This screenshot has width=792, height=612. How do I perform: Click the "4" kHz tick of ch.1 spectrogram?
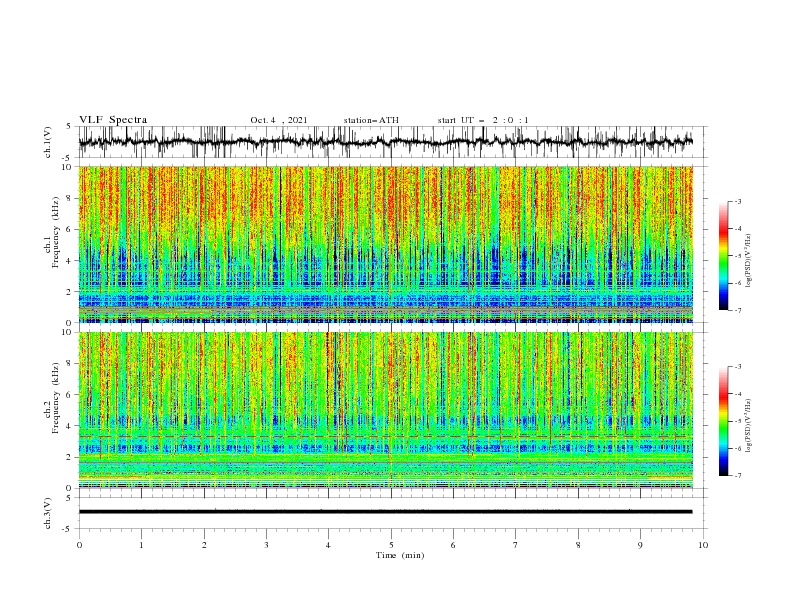tap(70, 261)
